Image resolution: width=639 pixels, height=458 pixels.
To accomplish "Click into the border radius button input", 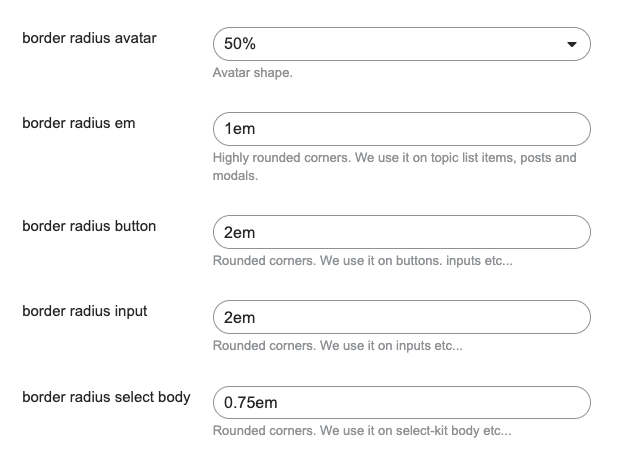I will click(400, 232).
